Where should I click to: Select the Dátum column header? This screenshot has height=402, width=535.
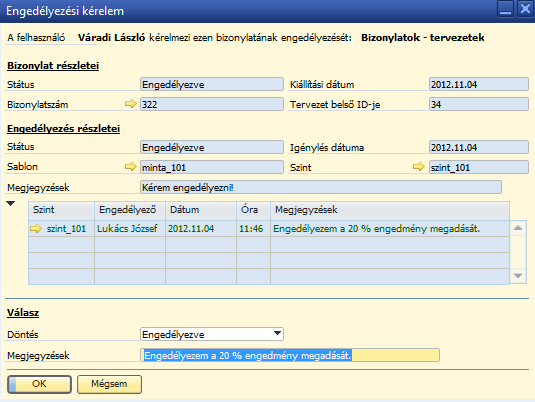click(x=201, y=210)
